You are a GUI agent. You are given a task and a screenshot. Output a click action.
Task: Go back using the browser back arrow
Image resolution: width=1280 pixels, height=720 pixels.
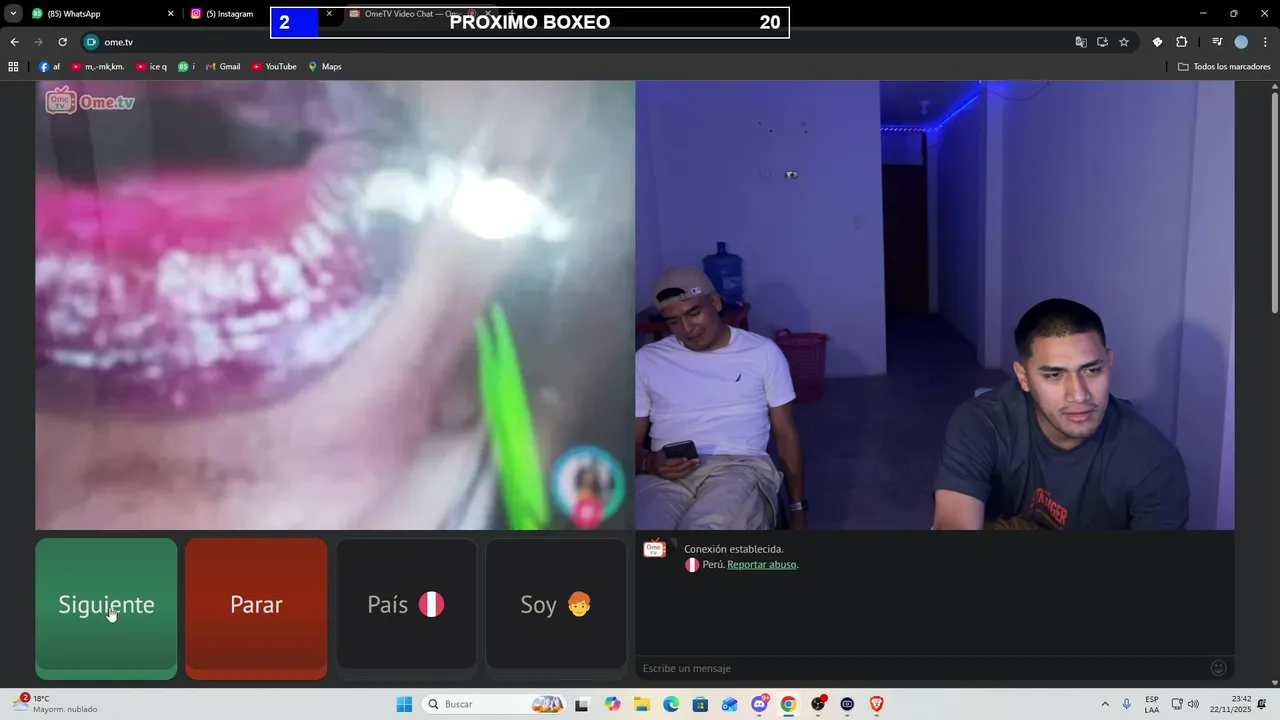pyautogui.click(x=14, y=42)
